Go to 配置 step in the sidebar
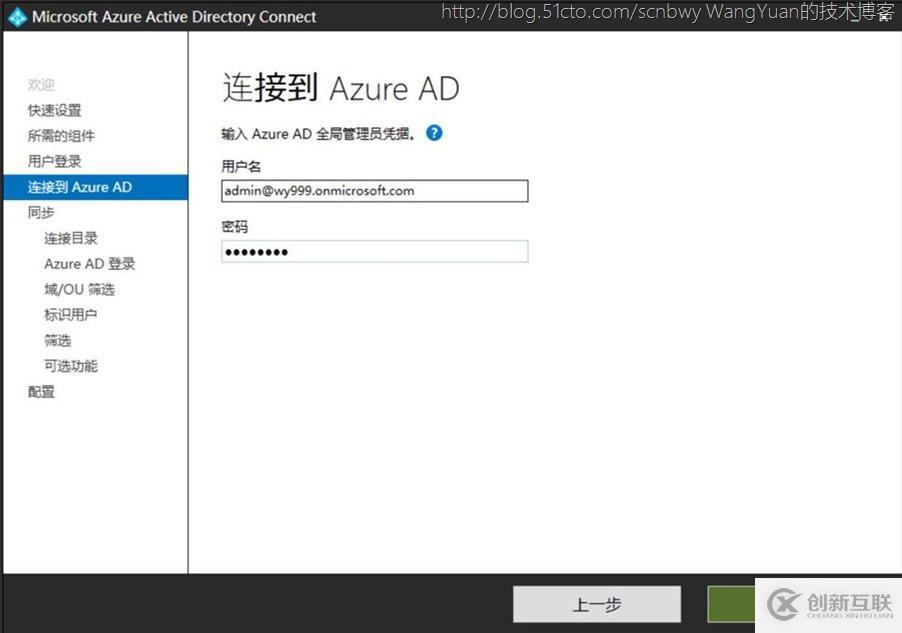The image size is (902, 633). (41, 392)
